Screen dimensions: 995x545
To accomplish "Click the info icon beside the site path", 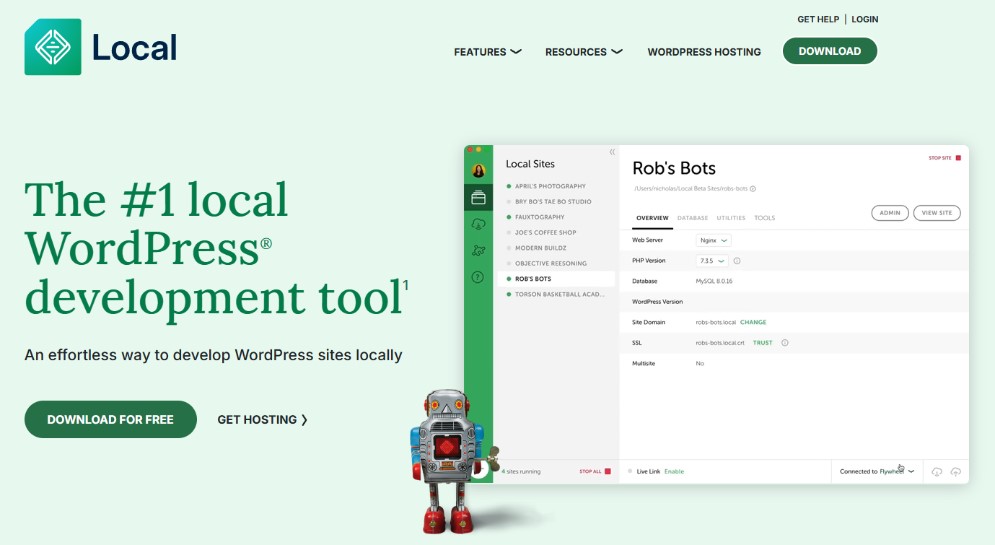I will pyautogui.click(x=753, y=189).
